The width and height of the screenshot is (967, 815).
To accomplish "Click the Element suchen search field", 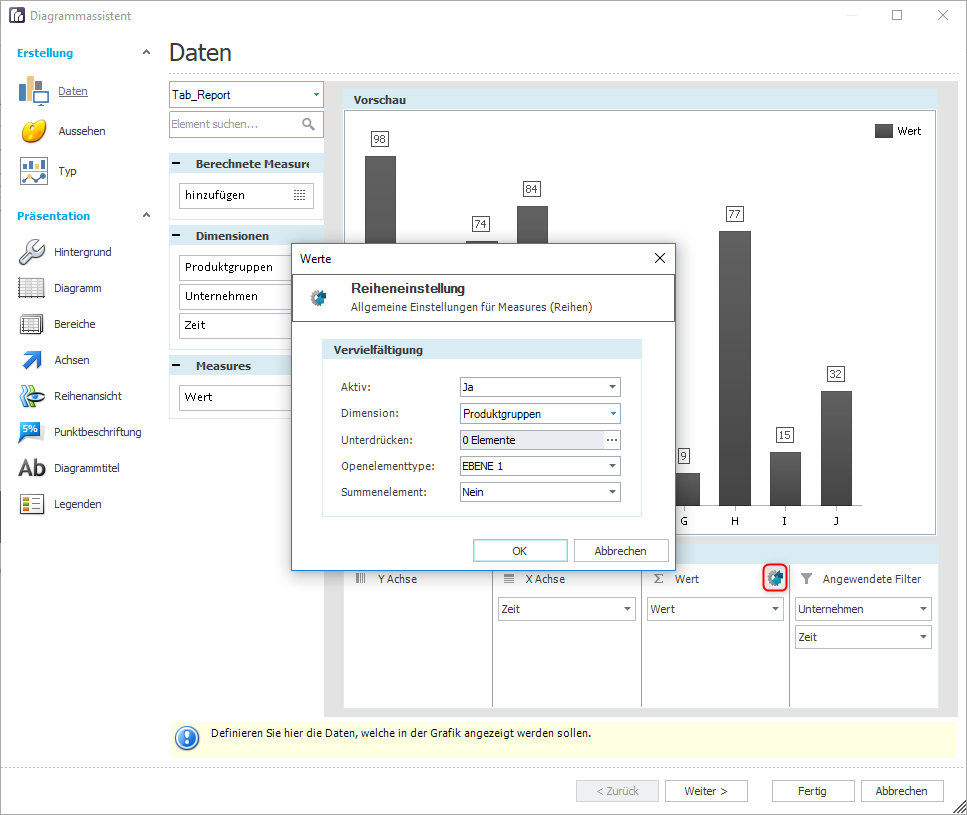I will pyautogui.click(x=236, y=124).
